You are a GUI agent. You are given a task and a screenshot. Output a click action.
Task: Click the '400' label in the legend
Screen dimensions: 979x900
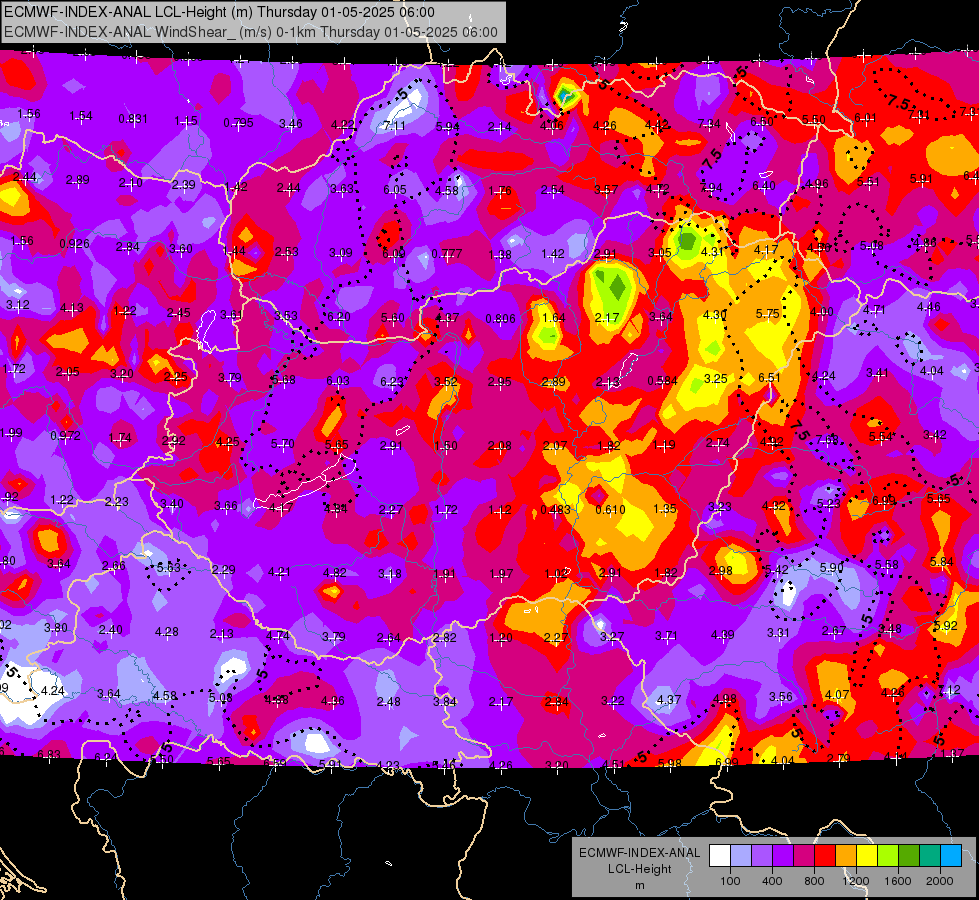pyautogui.click(x=772, y=881)
